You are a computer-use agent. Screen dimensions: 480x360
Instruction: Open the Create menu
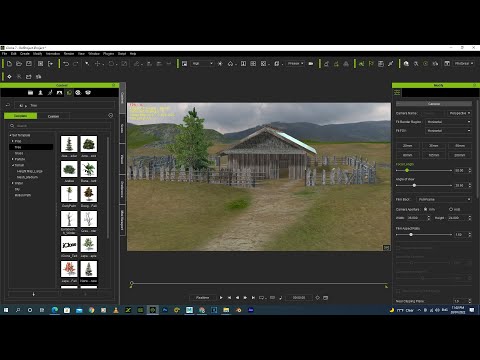(x=25, y=54)
